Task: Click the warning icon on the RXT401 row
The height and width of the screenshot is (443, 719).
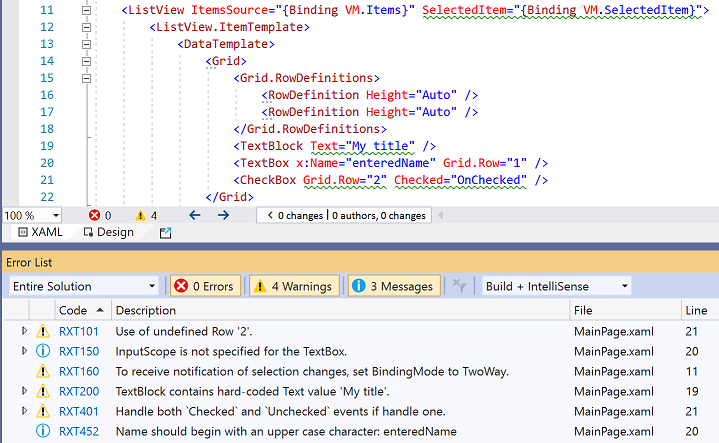Action: click(43, 411)
